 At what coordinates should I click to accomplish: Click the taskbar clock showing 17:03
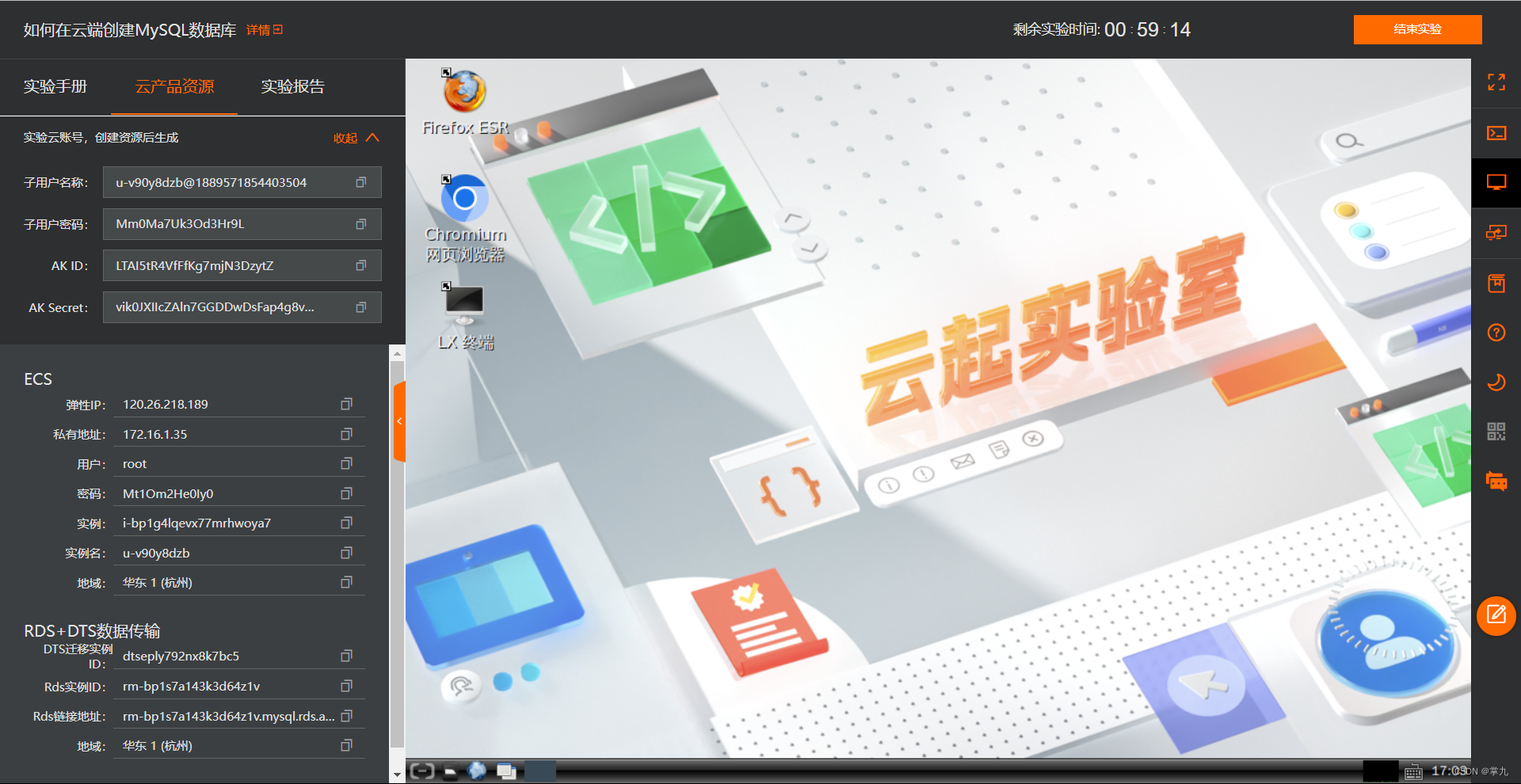1448,771
